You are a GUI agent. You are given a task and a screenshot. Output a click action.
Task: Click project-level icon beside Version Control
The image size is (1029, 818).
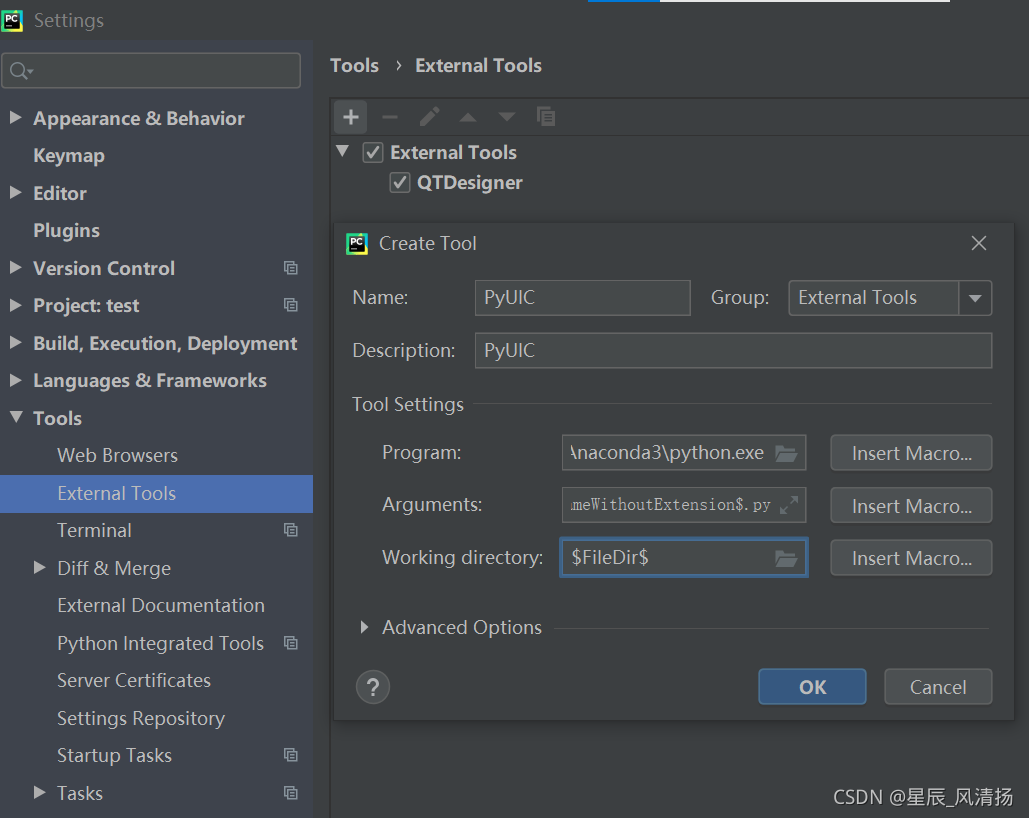click(x=291, y=268)
